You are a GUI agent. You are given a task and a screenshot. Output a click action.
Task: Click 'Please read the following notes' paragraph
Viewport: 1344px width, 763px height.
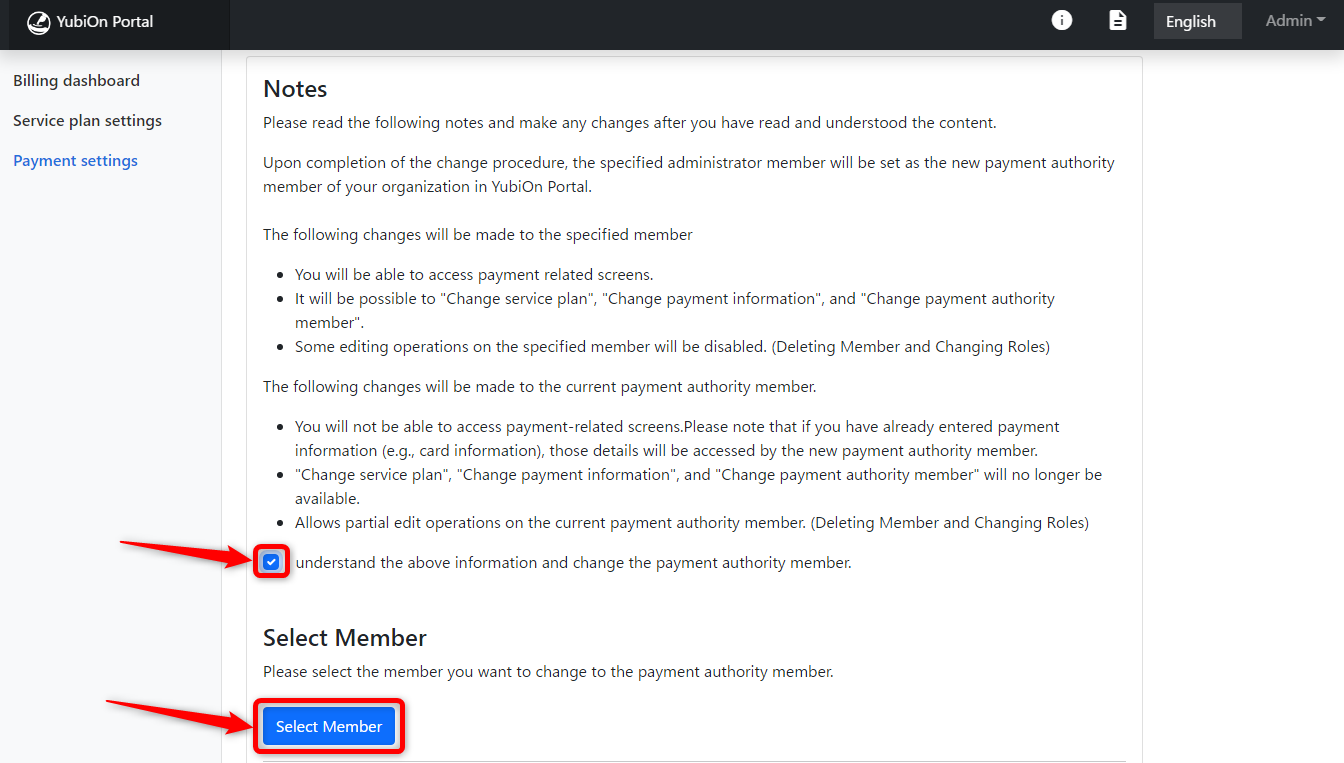point(630,123)
